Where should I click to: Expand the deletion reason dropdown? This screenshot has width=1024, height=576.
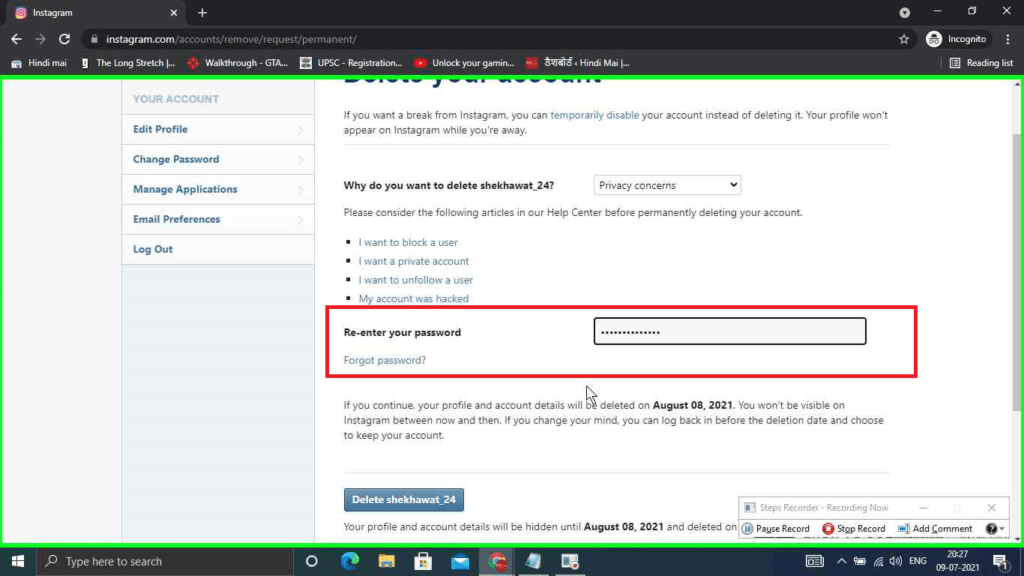(667, 185)
